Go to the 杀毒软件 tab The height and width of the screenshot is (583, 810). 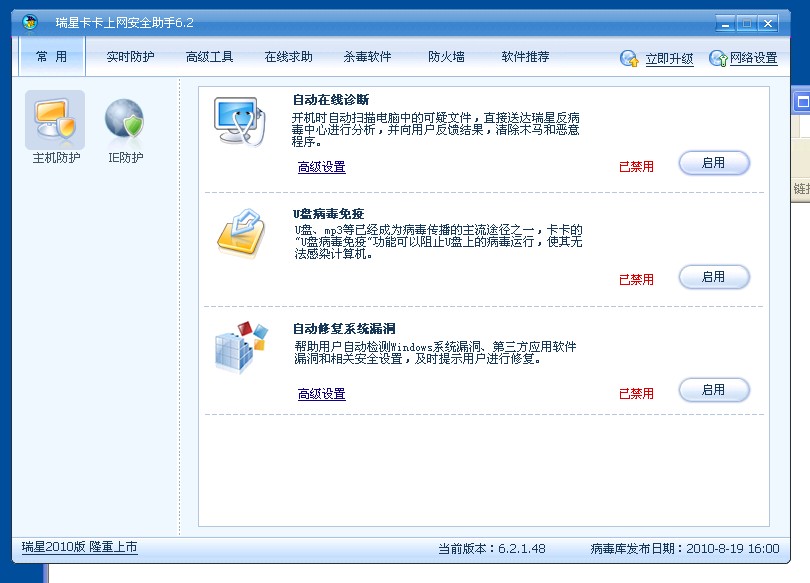367,57
